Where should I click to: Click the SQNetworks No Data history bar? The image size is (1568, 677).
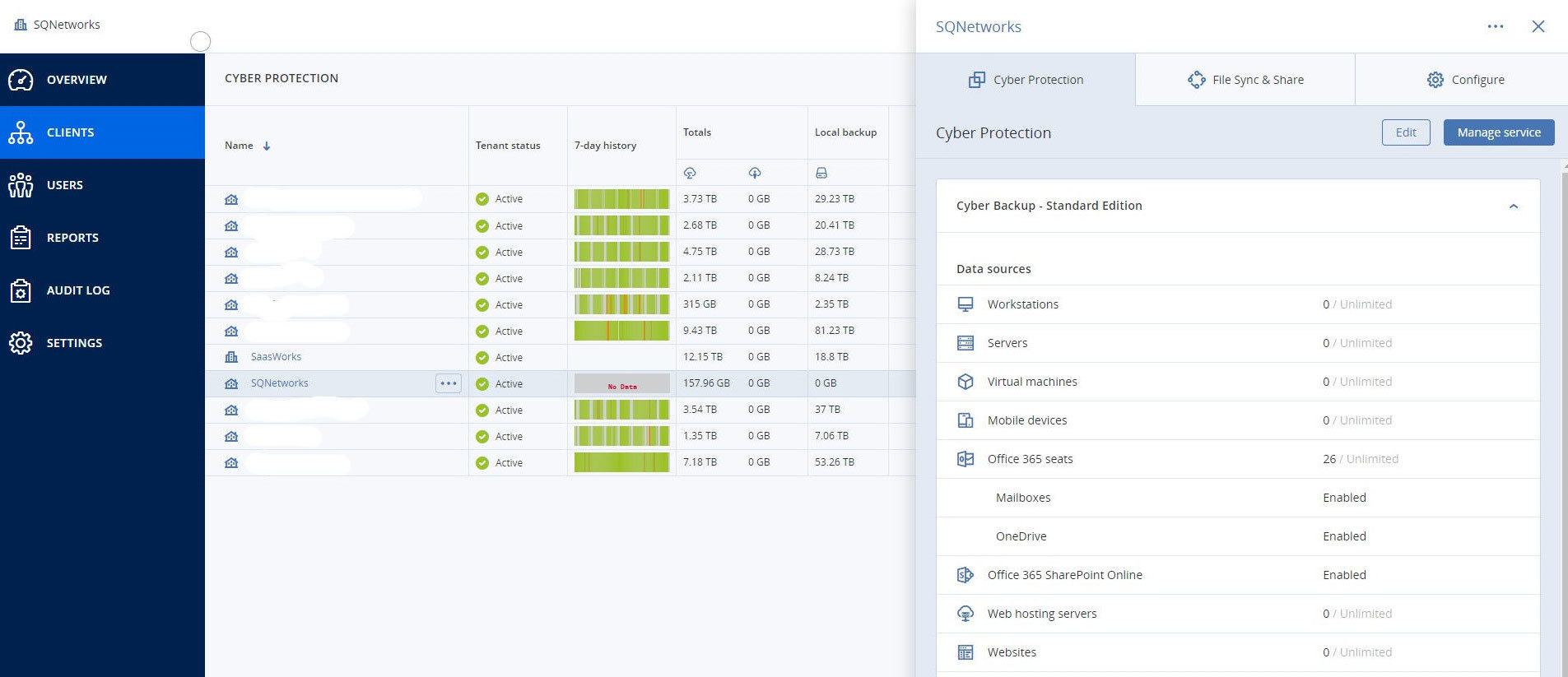tap(621, 384)
